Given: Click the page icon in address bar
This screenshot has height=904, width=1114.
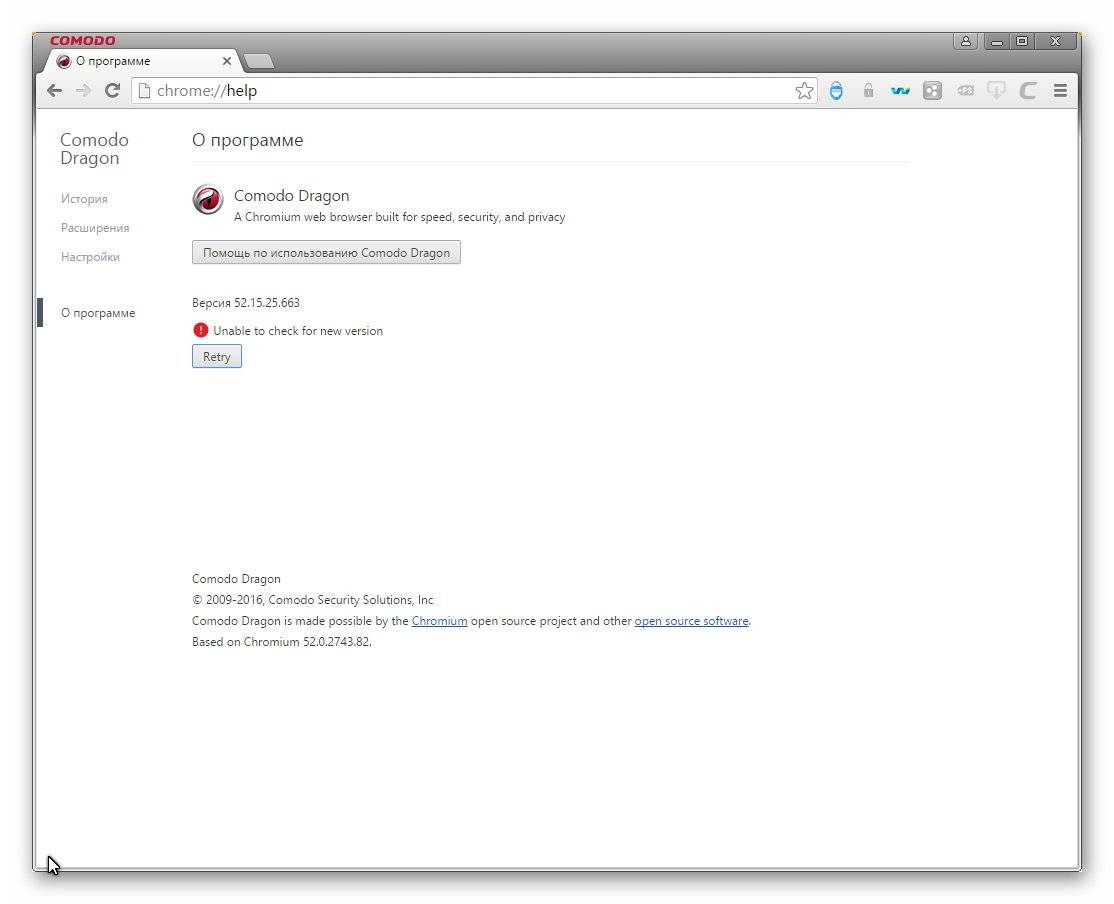Looking at the screenshot, I should [144, 90].
